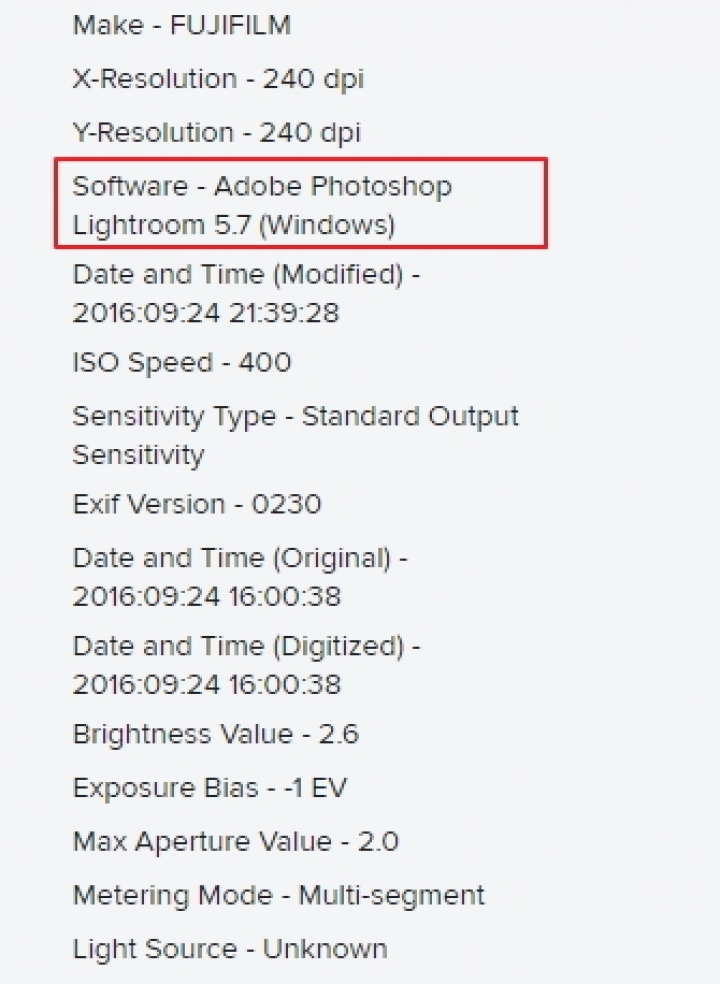Click the Date and Time (Original) label
Image resolution: width=720 pixels, height=984 pixels.
pyautogui.click(x=240, y=559)
